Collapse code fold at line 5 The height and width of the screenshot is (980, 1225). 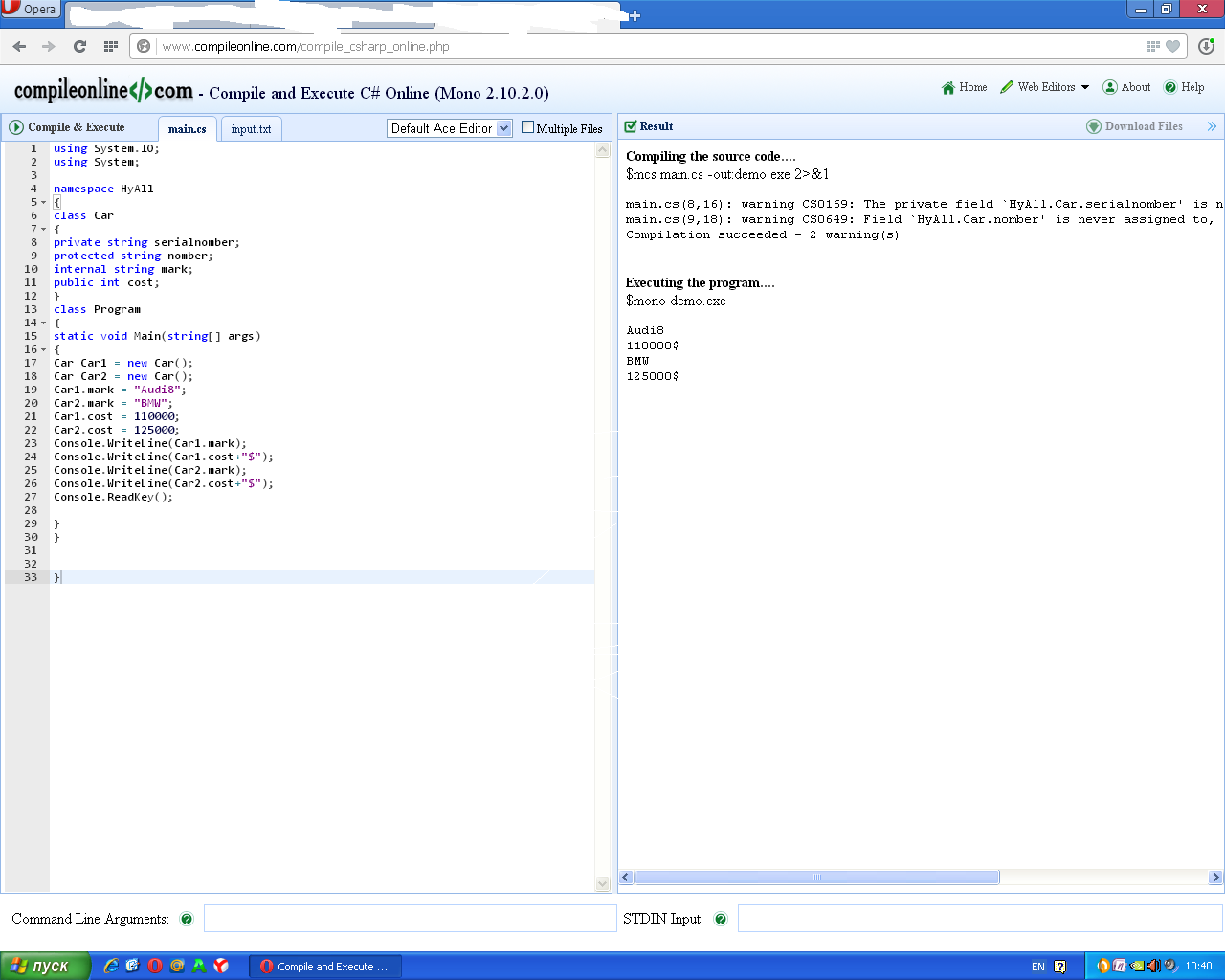pos(44,203)
